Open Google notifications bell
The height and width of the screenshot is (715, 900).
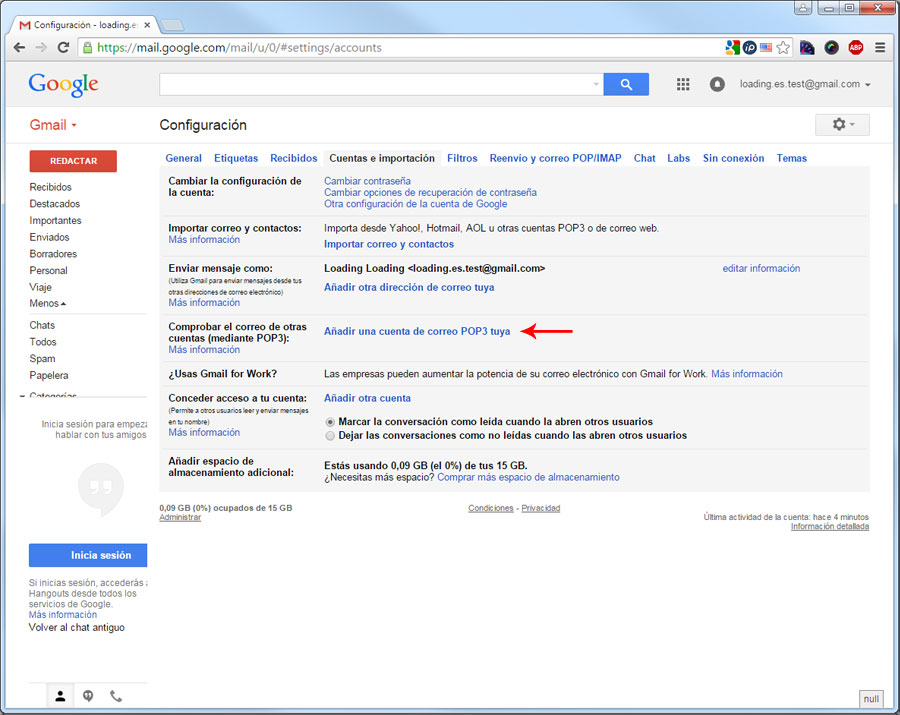coord(716,84)
